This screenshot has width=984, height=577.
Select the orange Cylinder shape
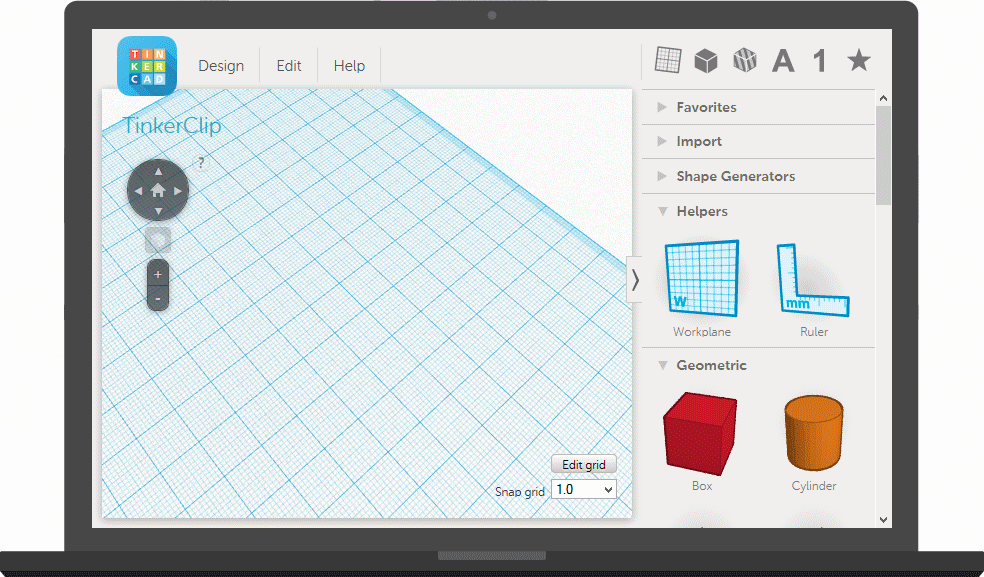[813, 432]
